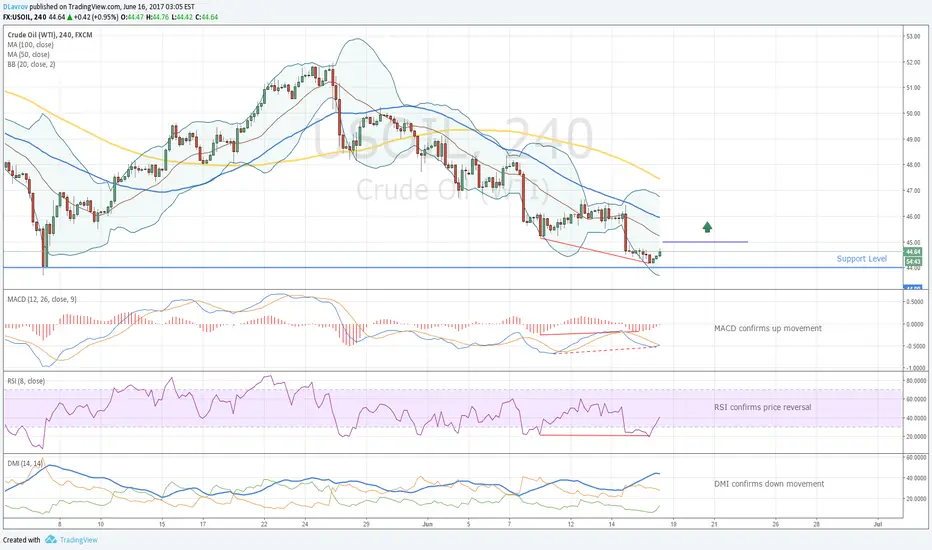Screen dimensions: 932x550
Task: Click the -1.0000 MACD axis label
Action: coord(914,368)
